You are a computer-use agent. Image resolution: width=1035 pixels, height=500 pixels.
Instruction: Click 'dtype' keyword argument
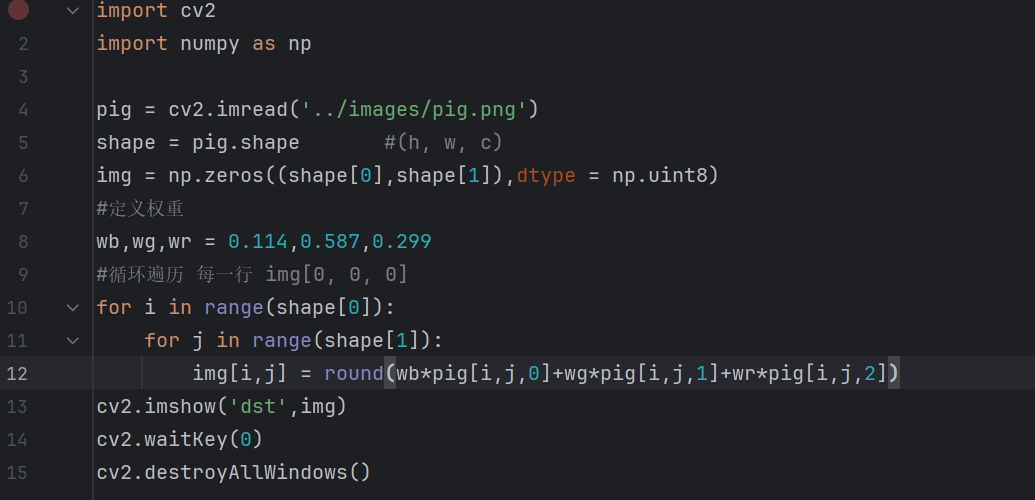point(546,176)
